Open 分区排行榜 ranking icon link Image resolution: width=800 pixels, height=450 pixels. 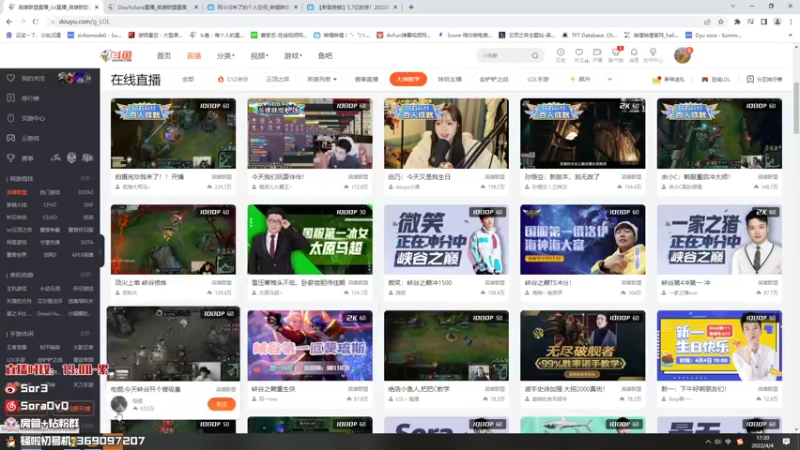click(764, 80)
